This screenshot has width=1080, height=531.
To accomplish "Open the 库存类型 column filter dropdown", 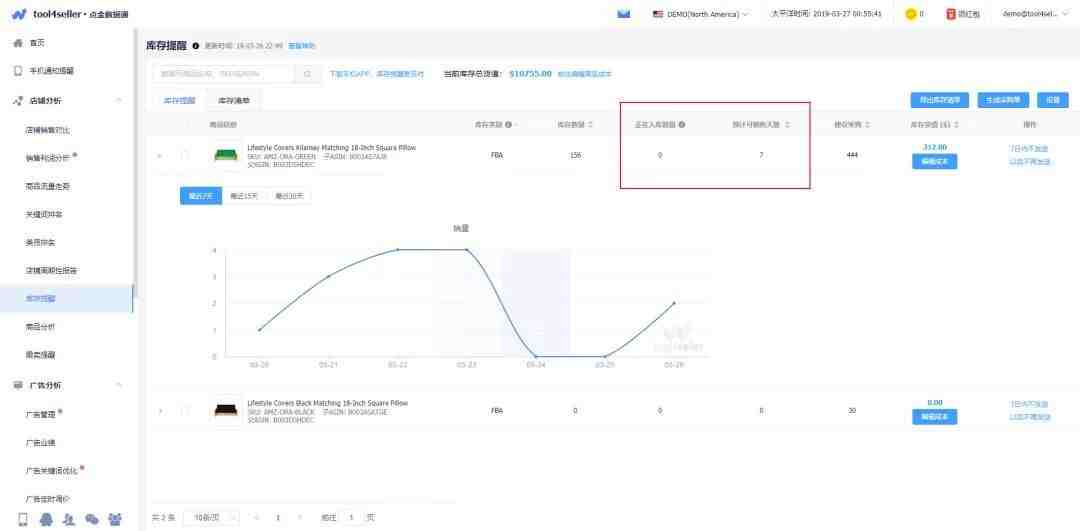I will point(515,125).
